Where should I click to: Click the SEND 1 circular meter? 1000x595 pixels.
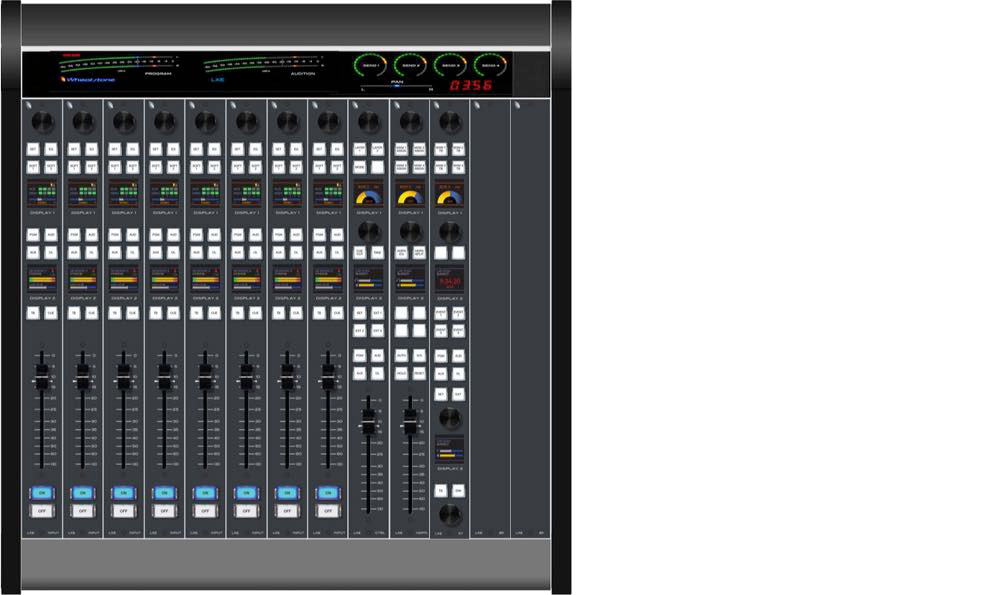click(369, 65)
